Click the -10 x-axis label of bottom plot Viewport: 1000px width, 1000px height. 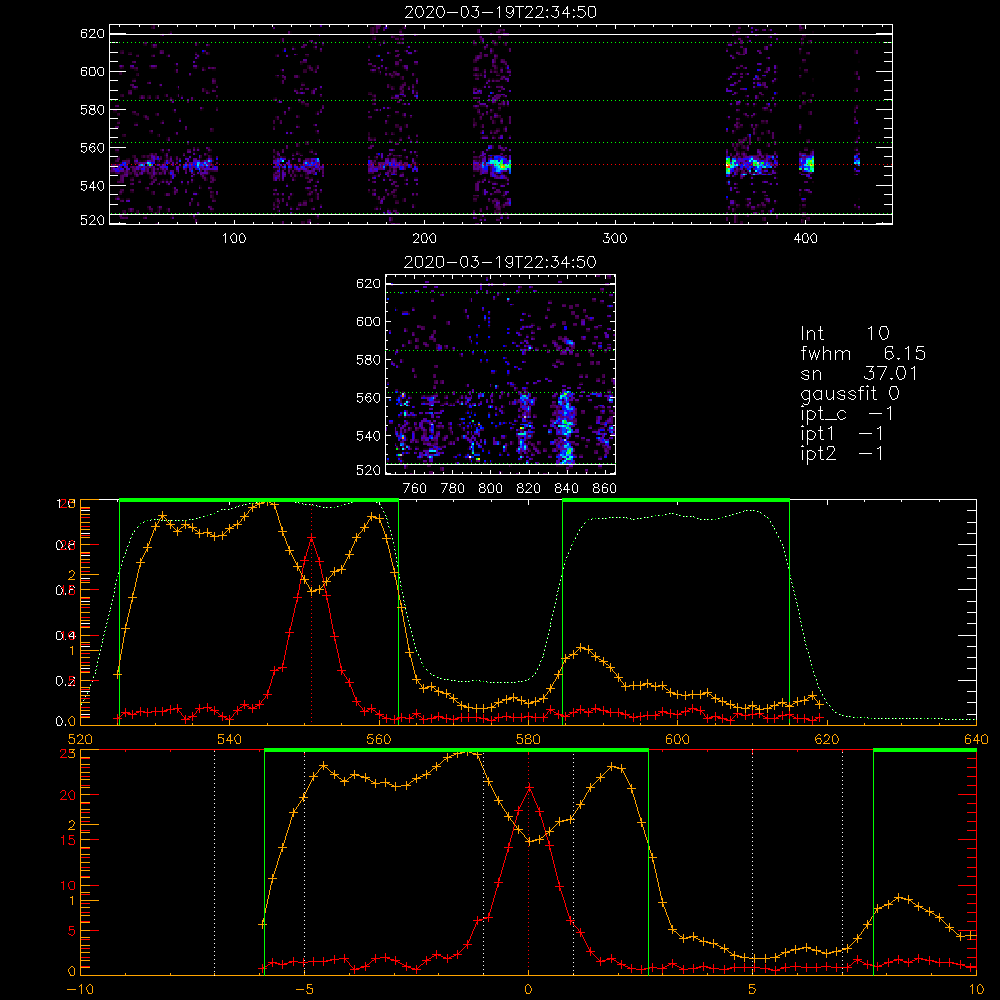[x=80, y=990]
